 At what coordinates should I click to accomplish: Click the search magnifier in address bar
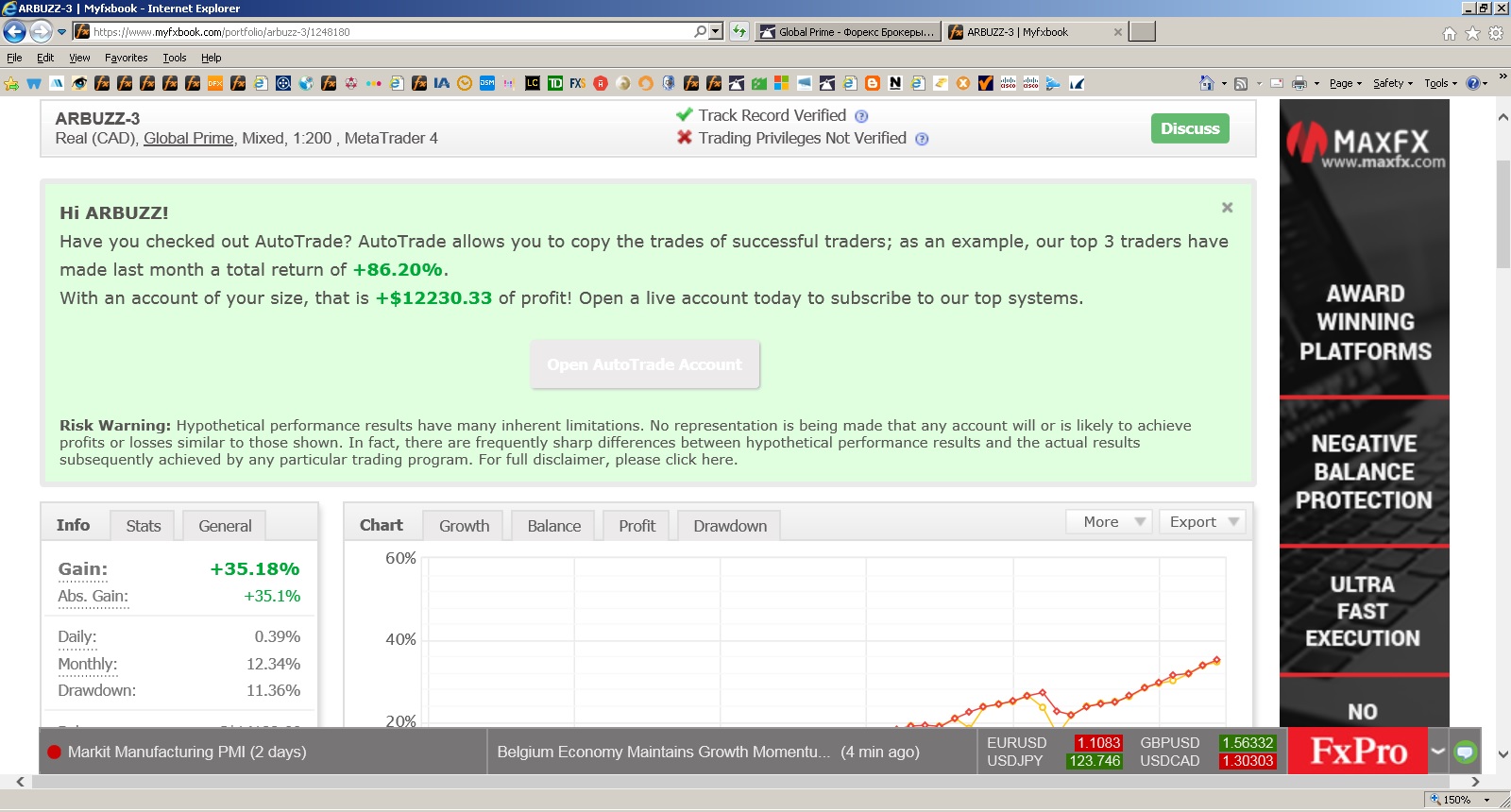[x=700, y=31]
